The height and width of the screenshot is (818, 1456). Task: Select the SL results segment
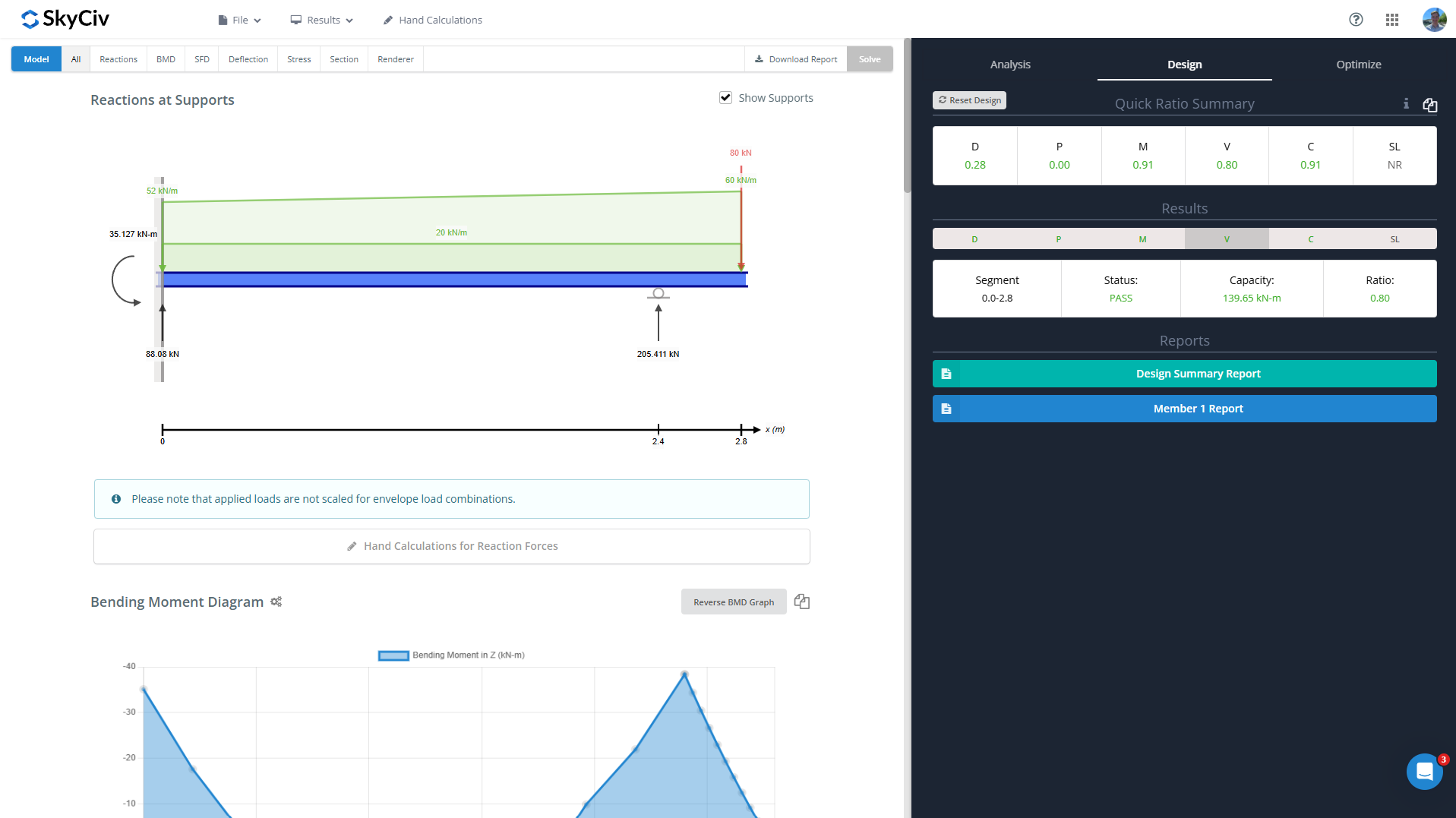click(x=1394, y=239)
